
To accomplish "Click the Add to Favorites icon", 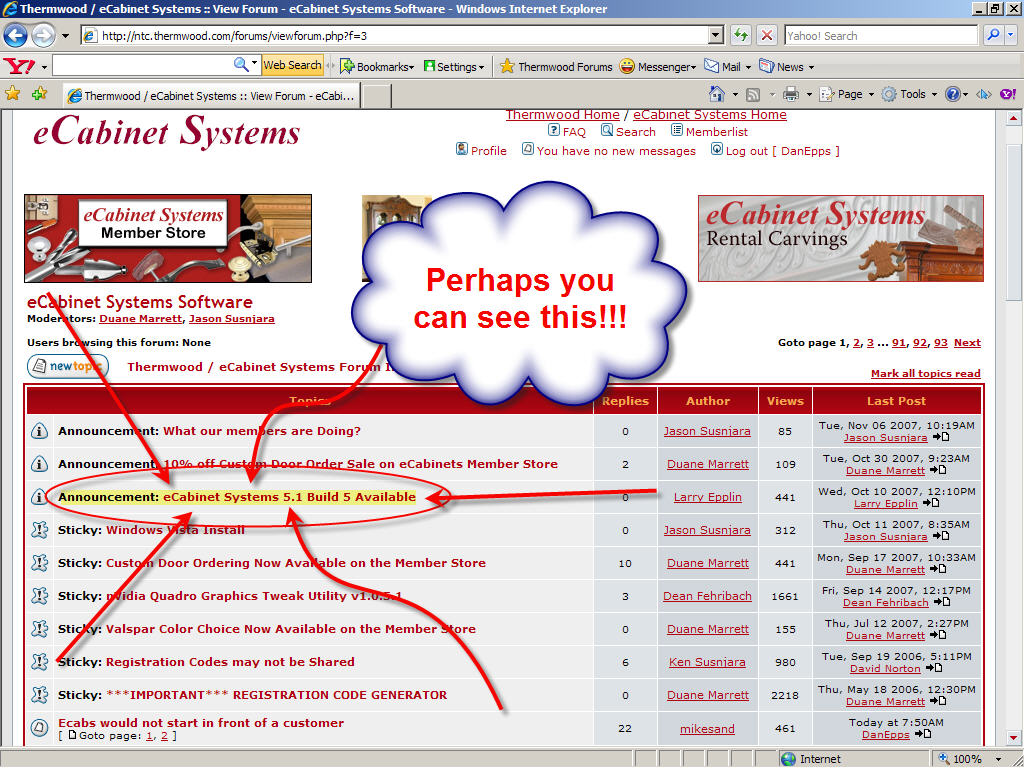I will [39, 93].
